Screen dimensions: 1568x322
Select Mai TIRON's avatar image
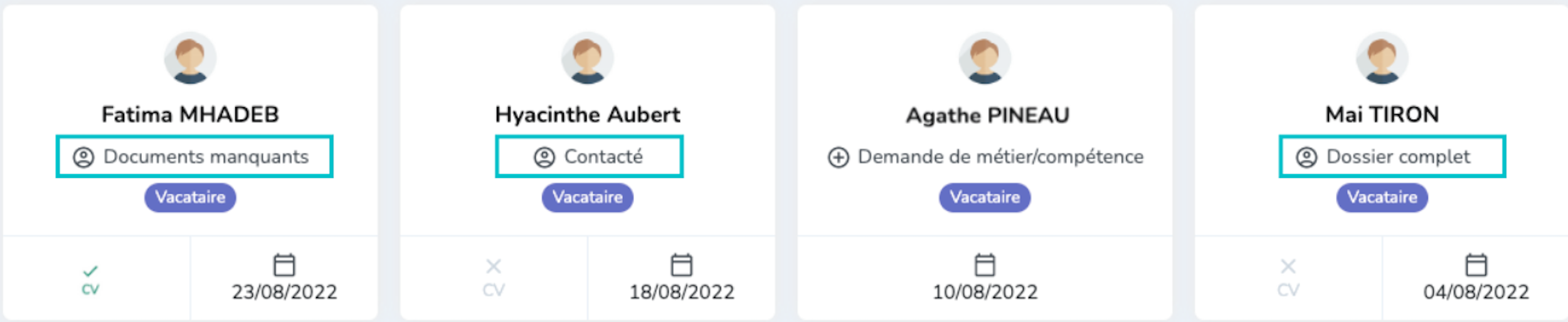1382,58
